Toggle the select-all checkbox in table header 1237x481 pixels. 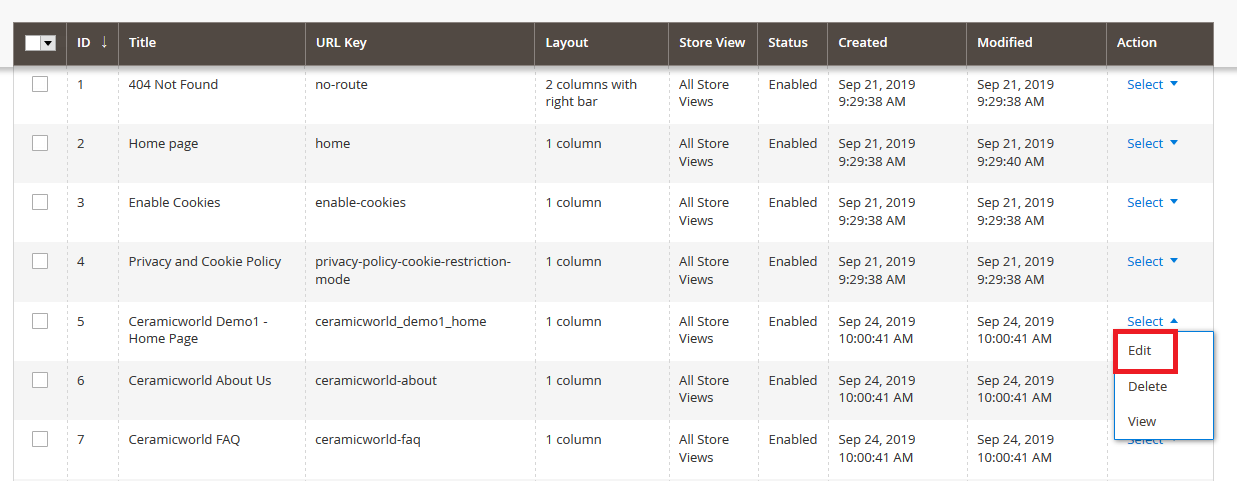point(33,43)
